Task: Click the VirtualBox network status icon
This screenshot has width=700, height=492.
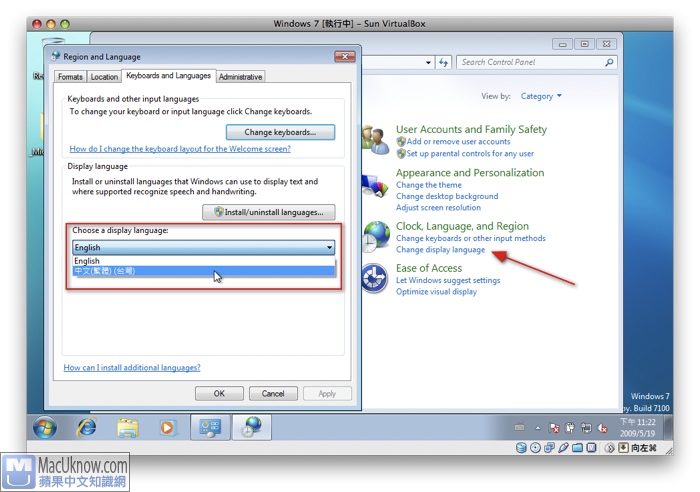Action: (549, 448)
